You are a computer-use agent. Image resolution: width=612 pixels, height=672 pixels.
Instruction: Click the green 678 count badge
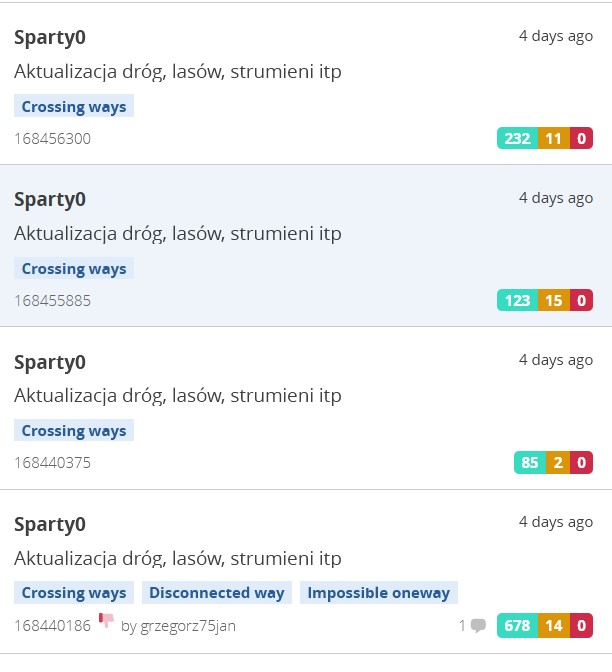(x=517, y=626)
